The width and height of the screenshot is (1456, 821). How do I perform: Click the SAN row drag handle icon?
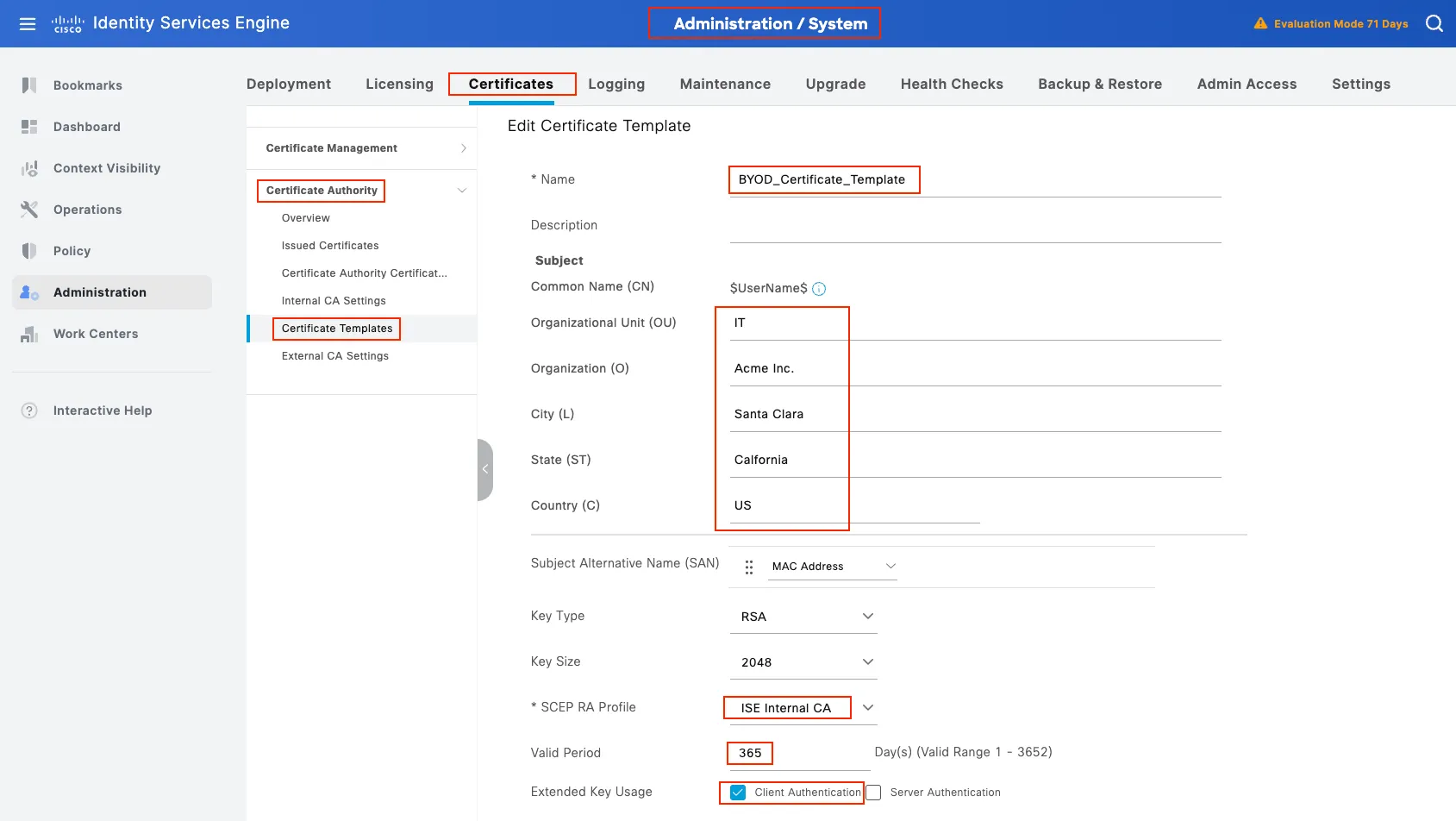coord(749,567)
